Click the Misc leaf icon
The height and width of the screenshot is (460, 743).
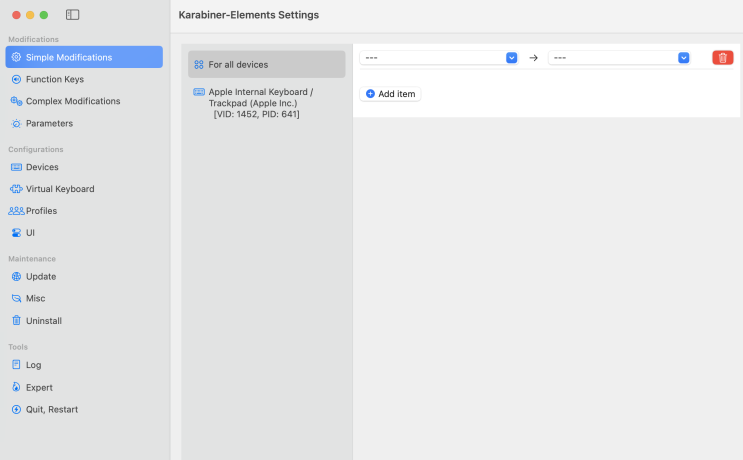pos(16,298)
